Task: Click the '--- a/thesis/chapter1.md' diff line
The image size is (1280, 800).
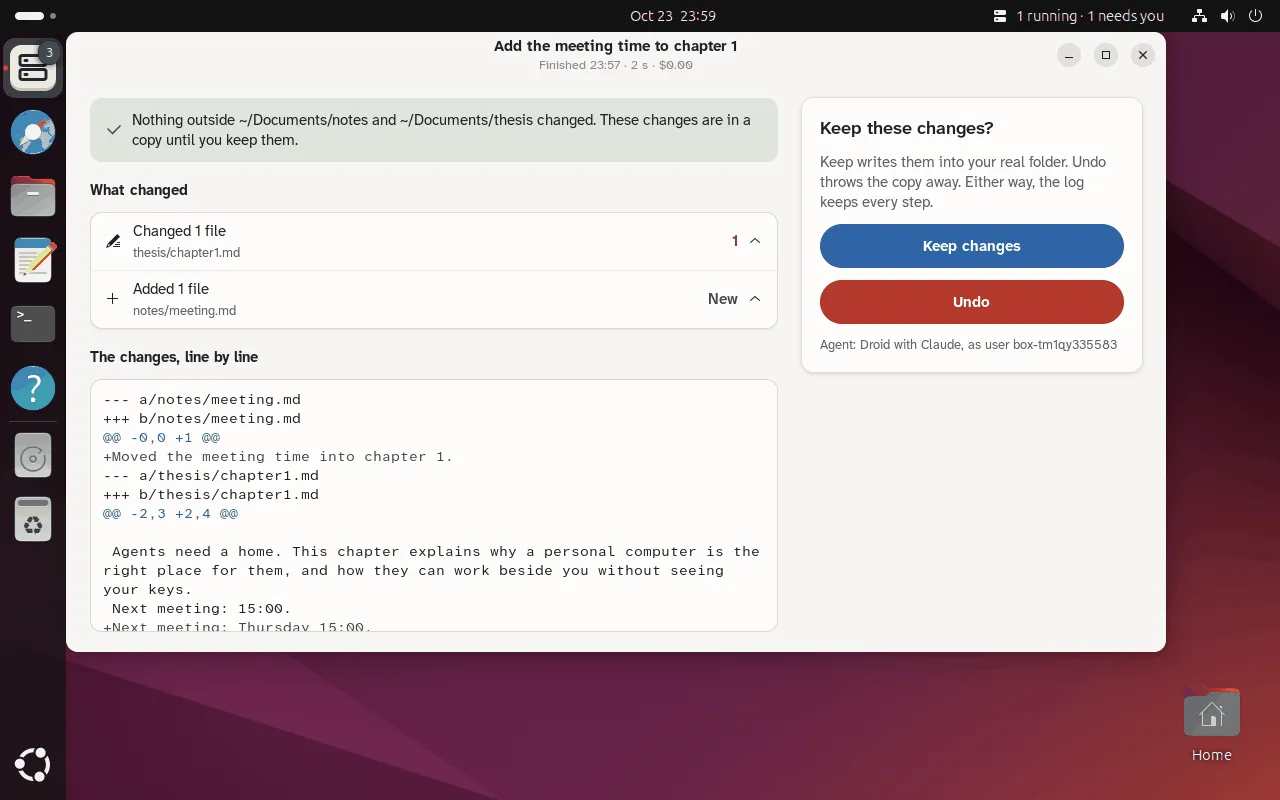Action: point(211,475)
